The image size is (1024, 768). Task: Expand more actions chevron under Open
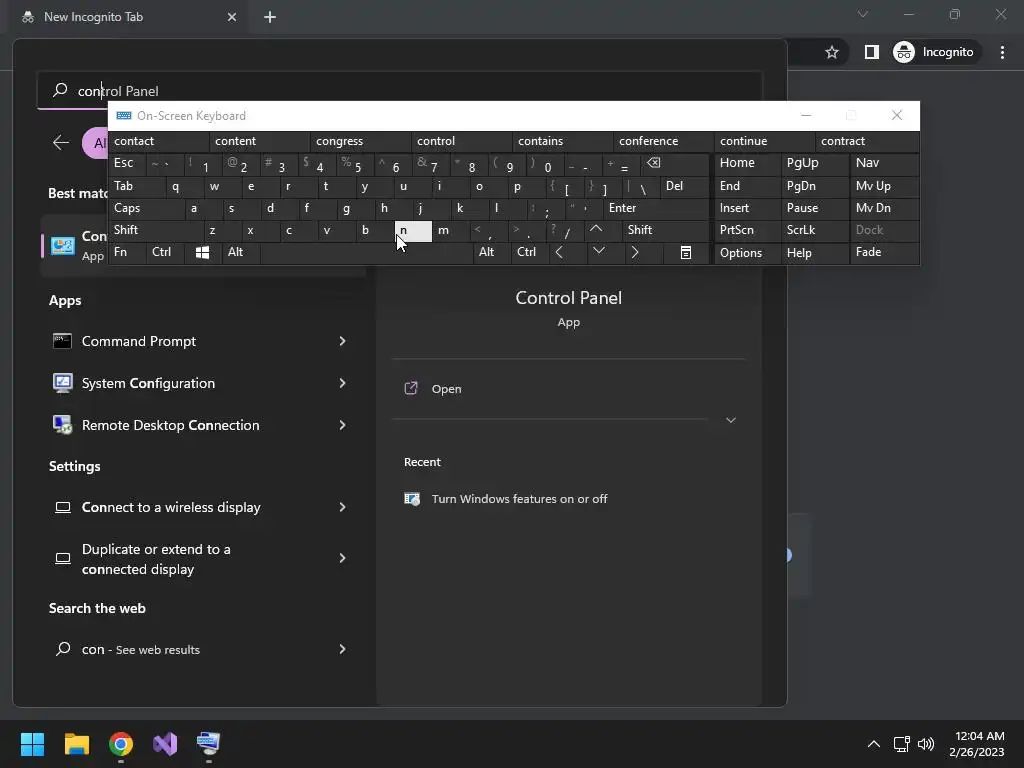pos(731,420)
